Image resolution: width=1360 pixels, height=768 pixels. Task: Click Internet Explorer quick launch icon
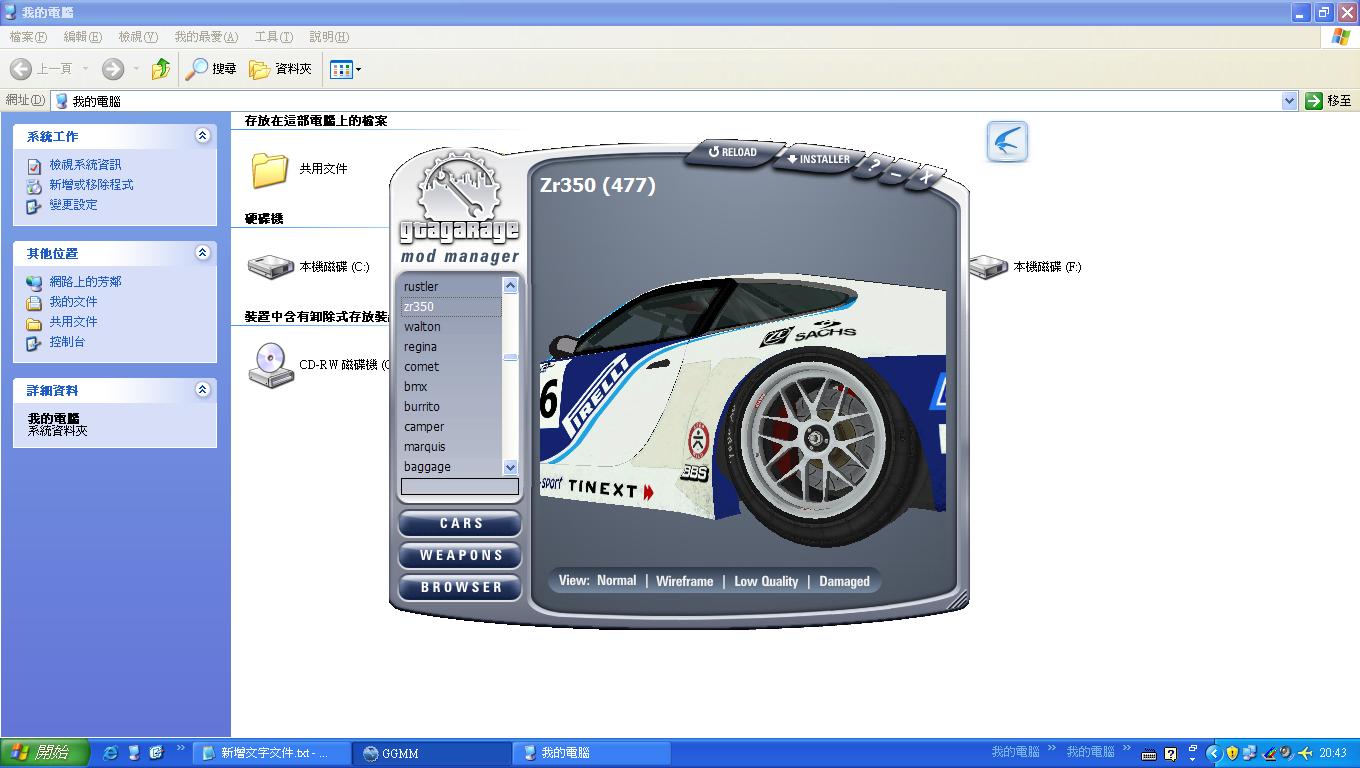tap(110, 753)
